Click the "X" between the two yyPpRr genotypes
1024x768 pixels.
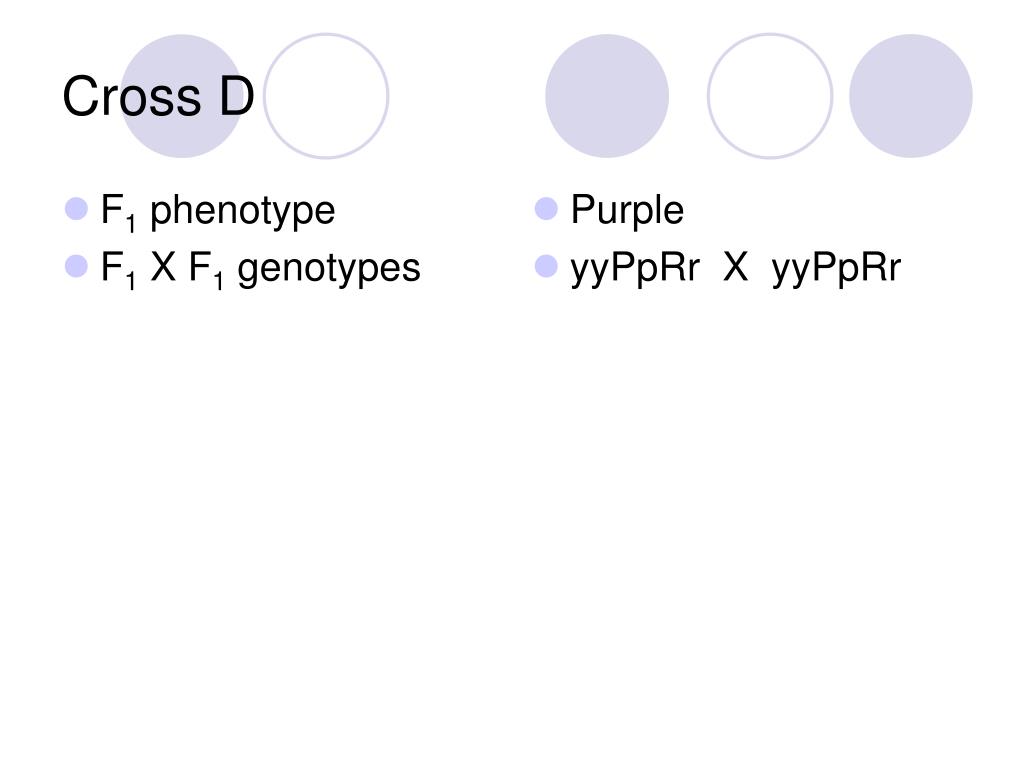click(x=736, y=267)
